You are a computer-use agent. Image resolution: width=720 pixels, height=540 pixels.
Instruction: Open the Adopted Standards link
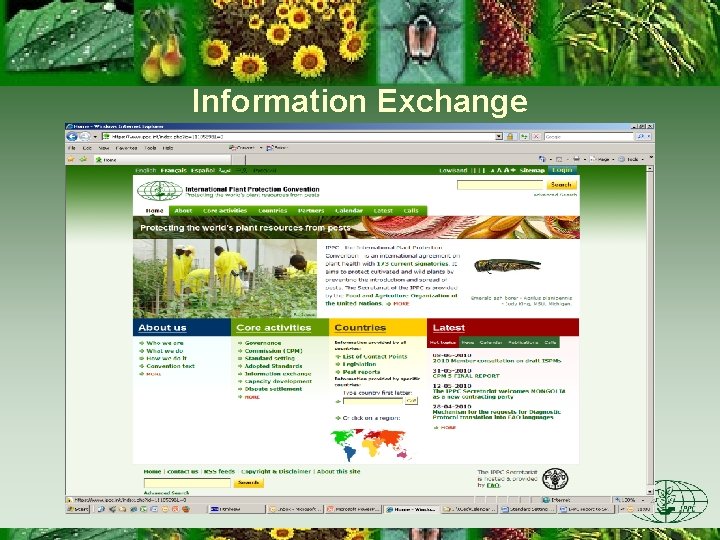tap(273, 366)
